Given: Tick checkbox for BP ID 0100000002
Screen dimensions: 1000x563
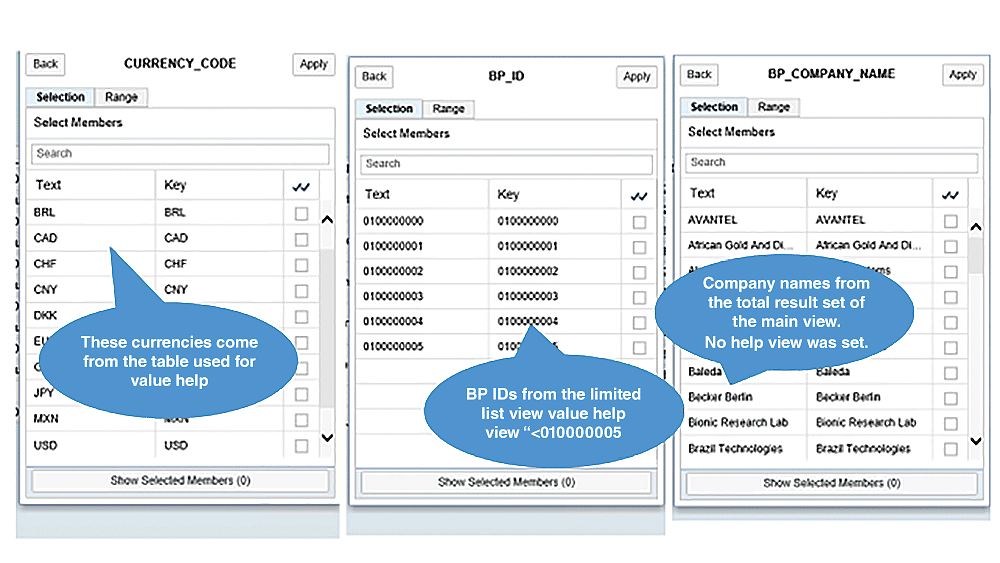Looking at the screenshot, I should coord(639,272).
